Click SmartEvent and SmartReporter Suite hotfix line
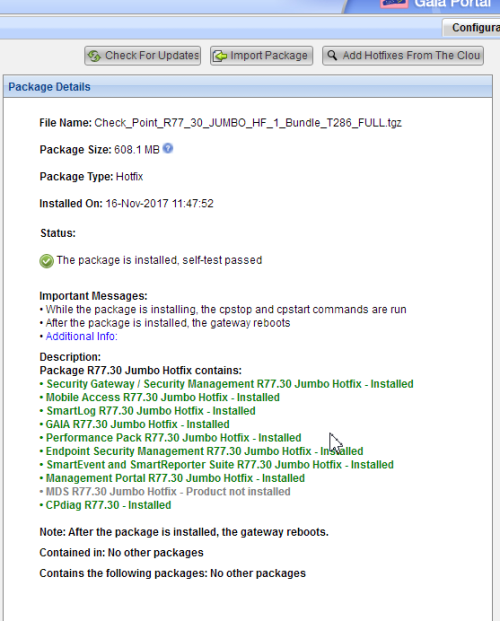The image size is (500, 621). 220,465
